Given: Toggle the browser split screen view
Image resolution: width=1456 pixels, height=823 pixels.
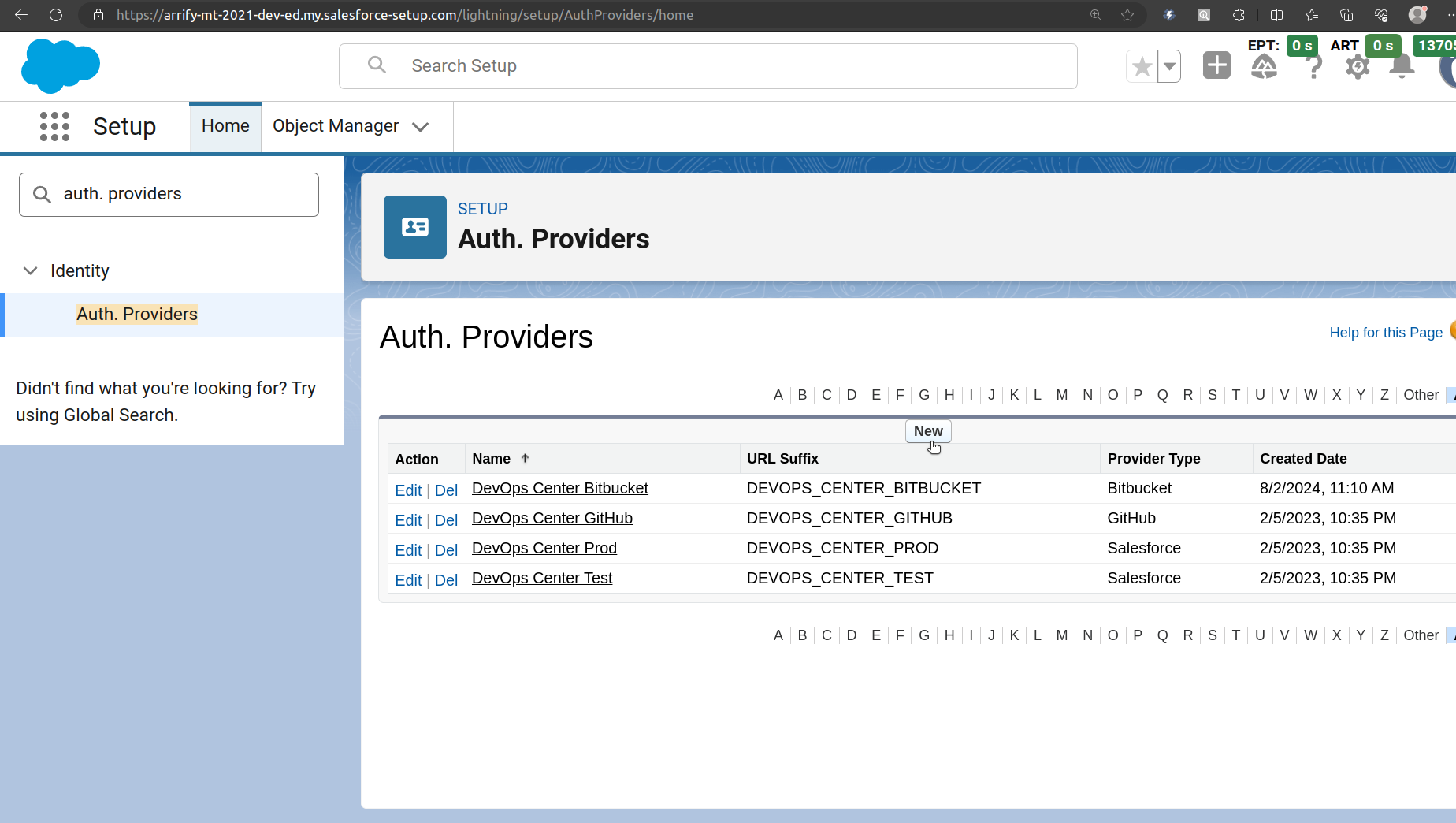Looking at the screenshot, I should click(x=1276, y=15).
